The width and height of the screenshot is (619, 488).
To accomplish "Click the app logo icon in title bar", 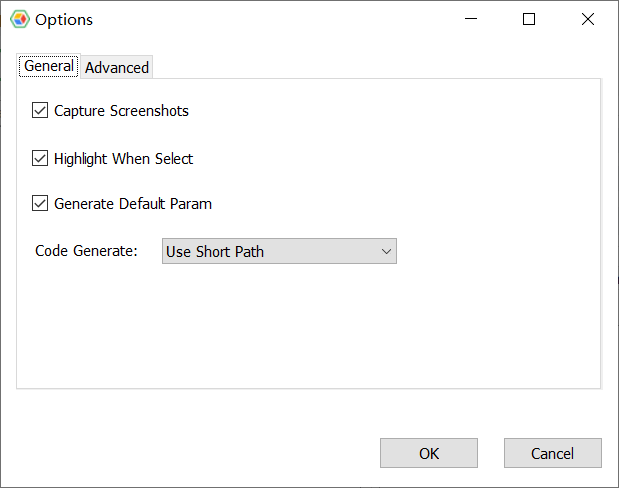I will 20,19.
